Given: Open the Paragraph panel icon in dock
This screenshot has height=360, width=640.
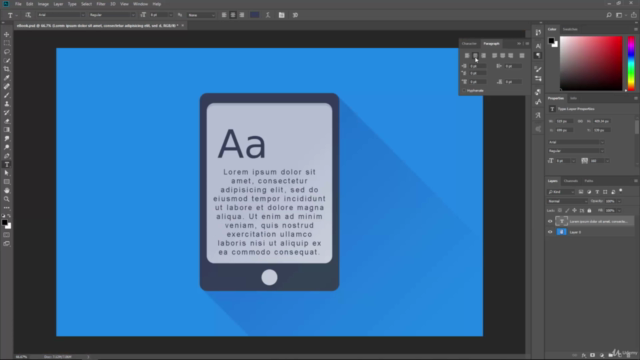Looking at the screenshot, I should coord(538,55).
